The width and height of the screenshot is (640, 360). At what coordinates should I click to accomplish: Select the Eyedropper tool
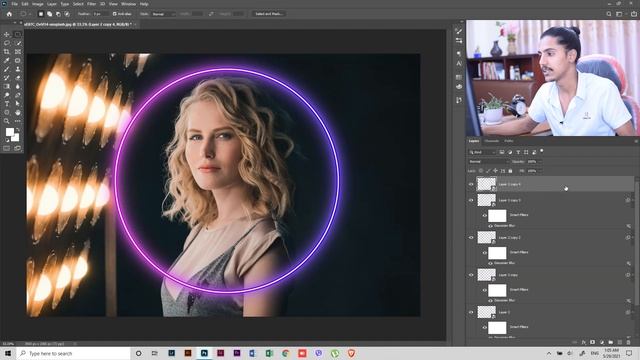[7, 60]
